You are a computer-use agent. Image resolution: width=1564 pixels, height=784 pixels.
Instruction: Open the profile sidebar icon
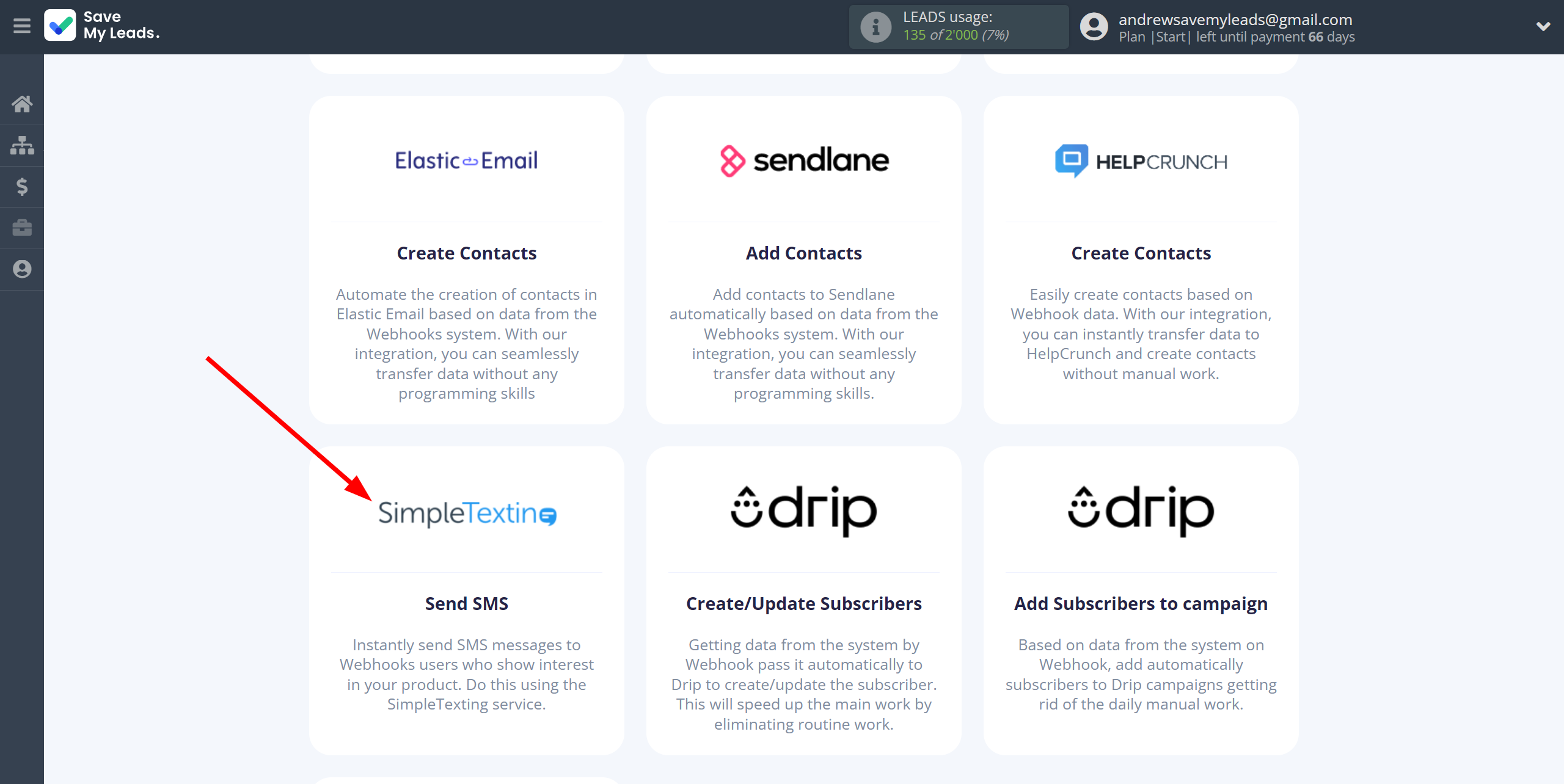pos(22,269)
